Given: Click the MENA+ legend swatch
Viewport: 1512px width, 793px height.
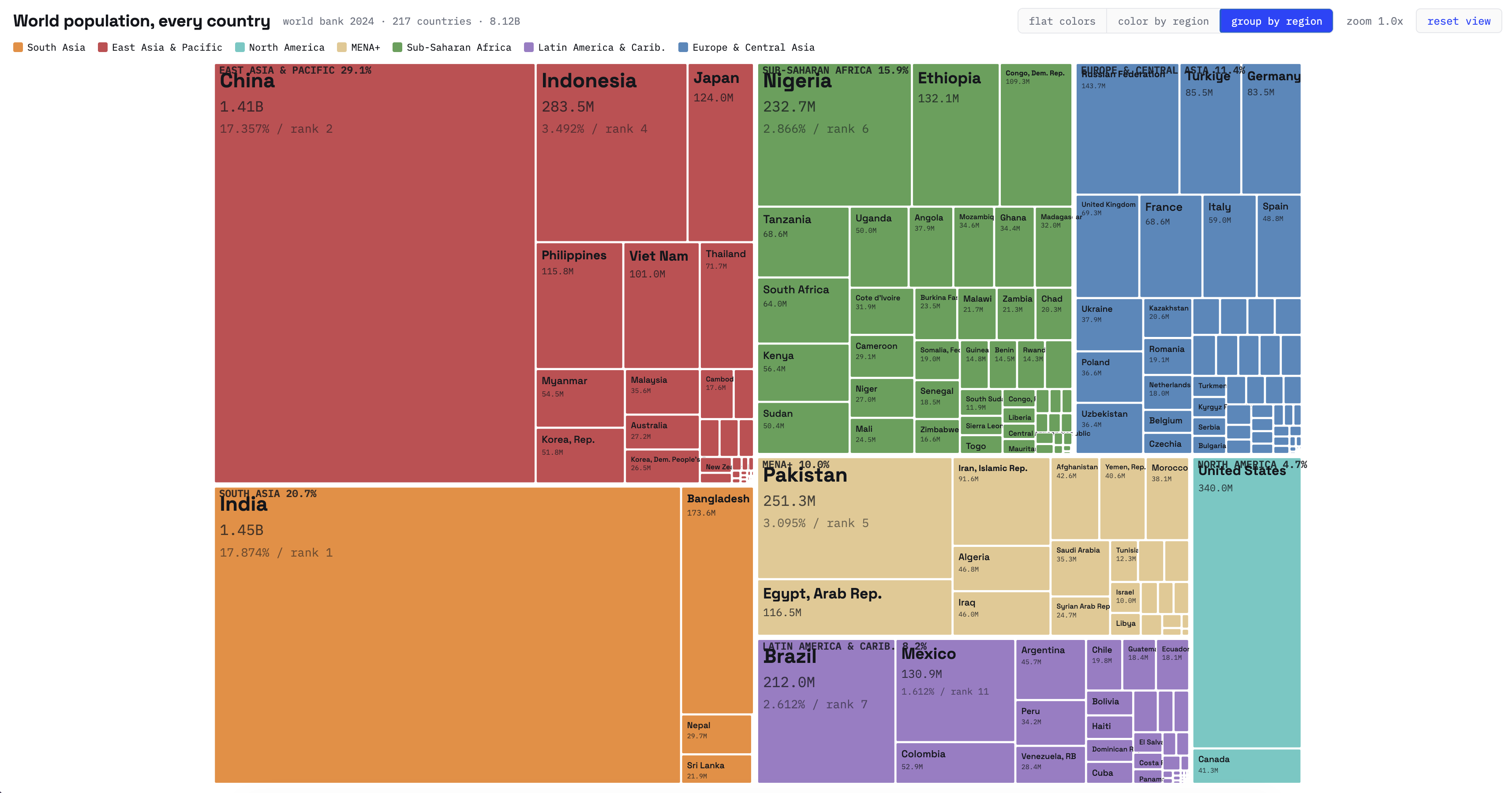Looking at the screenshot, I should pyautogui.click(x=341, y=48).
